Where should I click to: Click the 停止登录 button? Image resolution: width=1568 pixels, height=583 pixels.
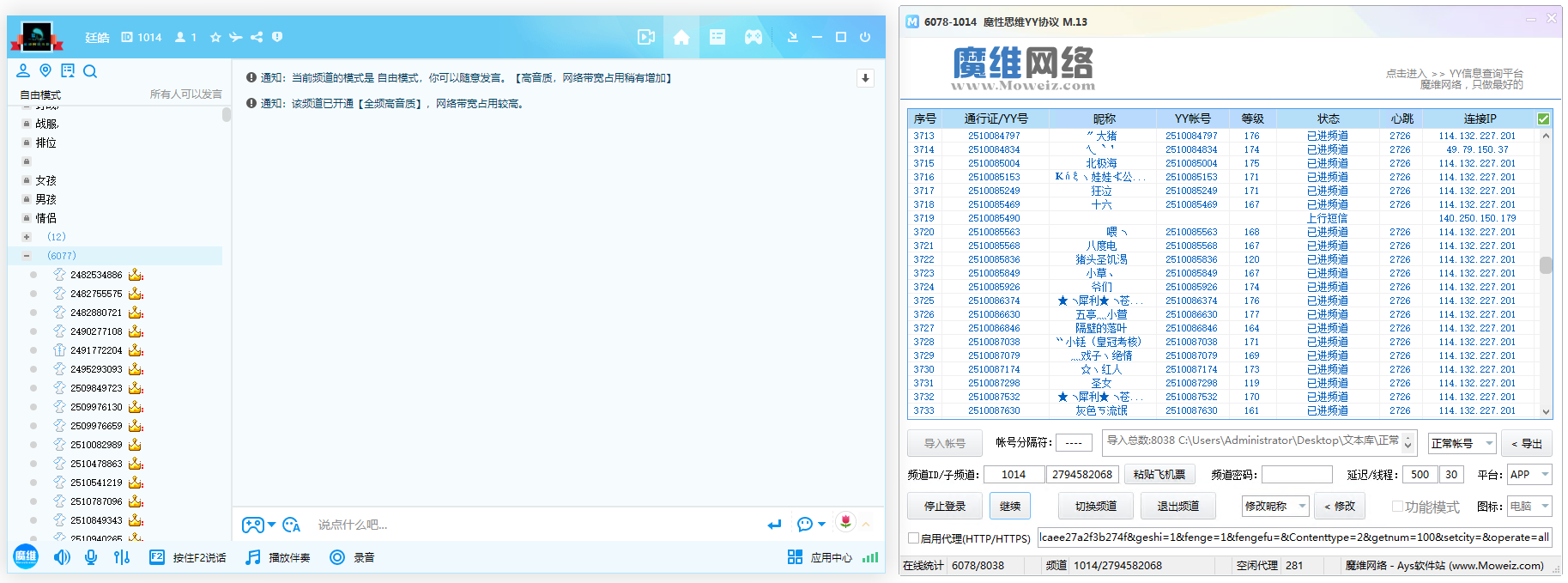pos(945,507)
